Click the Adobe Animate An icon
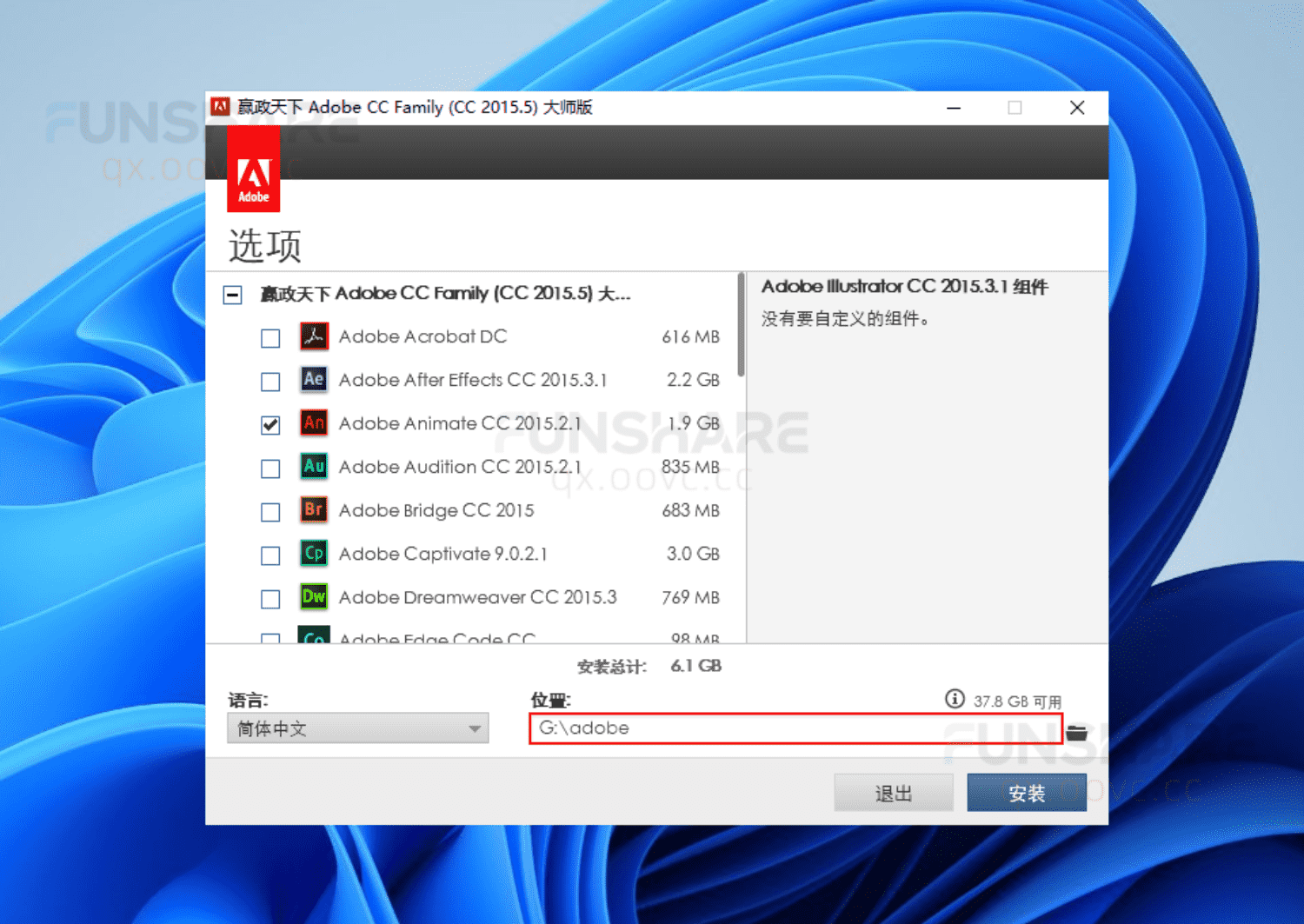The height and width of the screenshot is (924, 1304). 314,422
